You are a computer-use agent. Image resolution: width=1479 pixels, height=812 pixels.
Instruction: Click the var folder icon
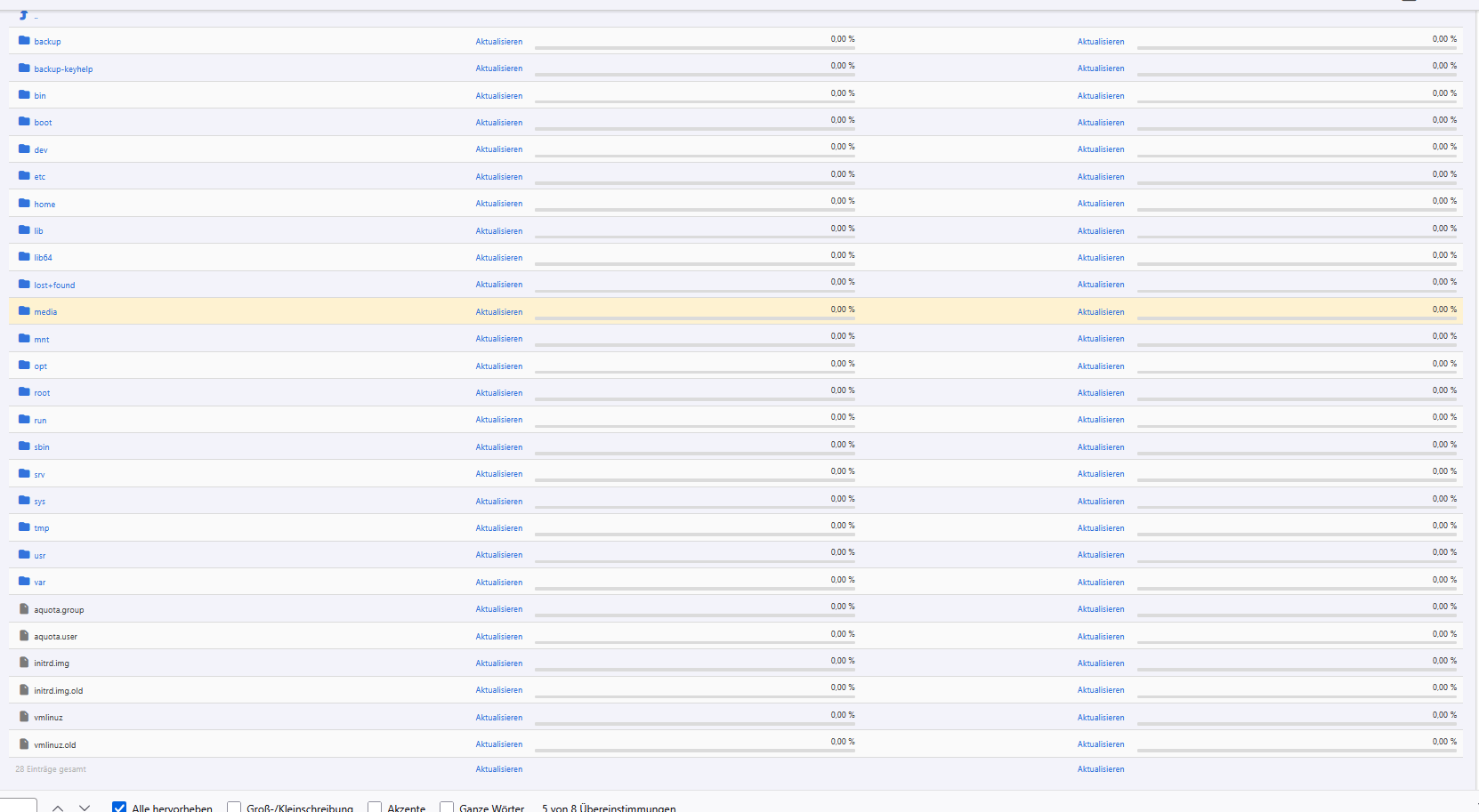click(x=24, y=582)
